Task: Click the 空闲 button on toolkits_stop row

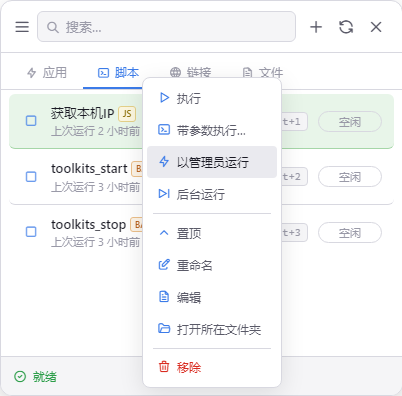Action: [350, 233]
